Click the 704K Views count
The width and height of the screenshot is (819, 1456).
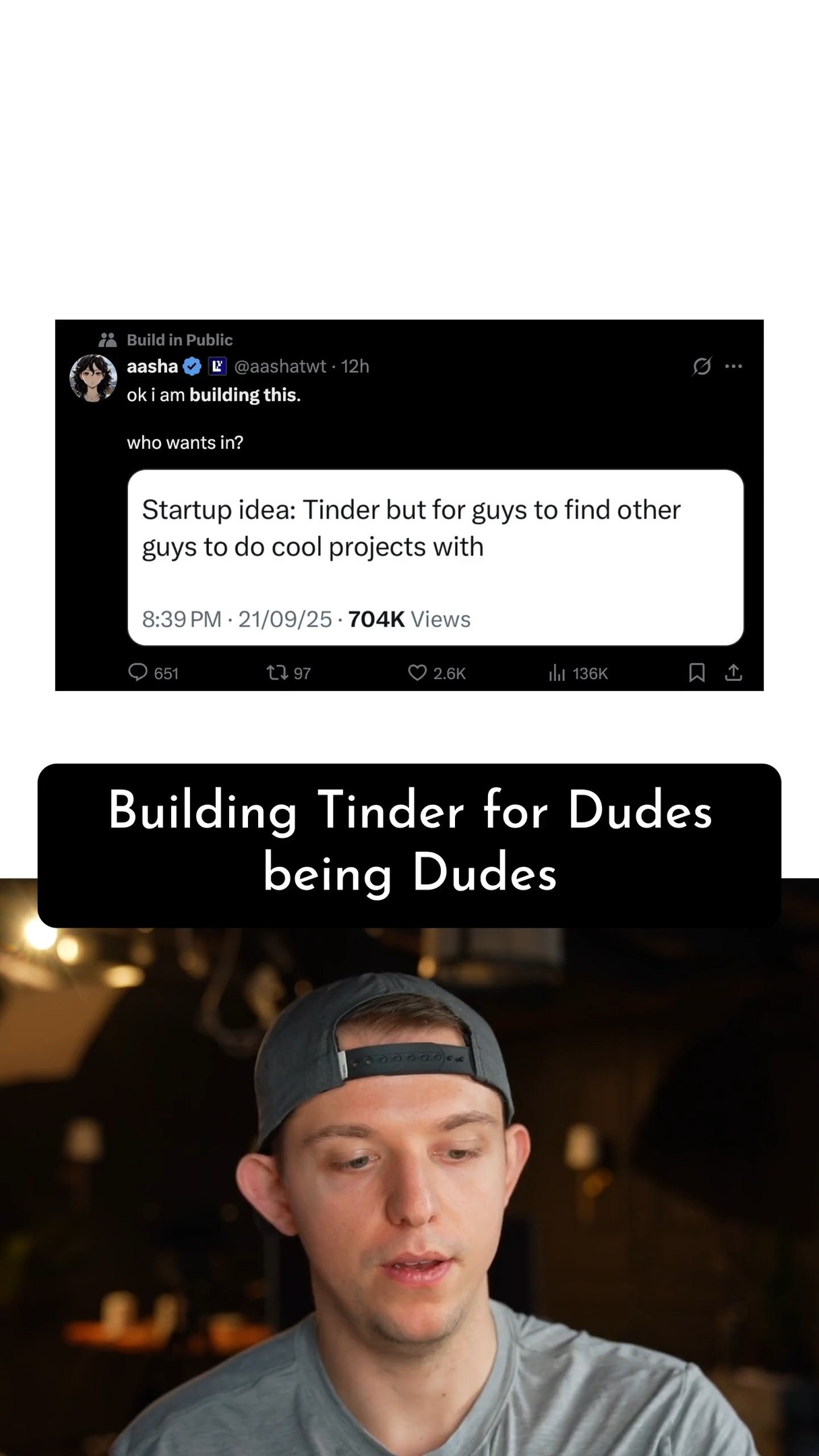point(409,619)
